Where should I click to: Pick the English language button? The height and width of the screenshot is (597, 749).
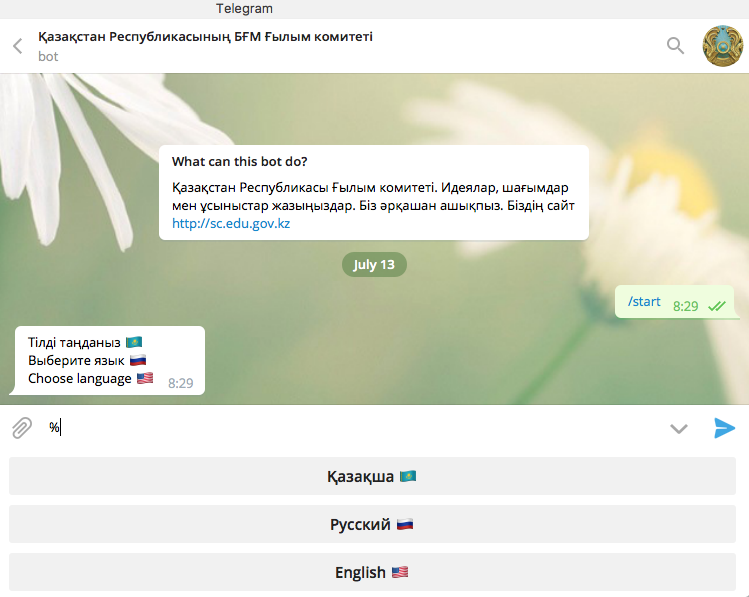(x=372, y=572)
